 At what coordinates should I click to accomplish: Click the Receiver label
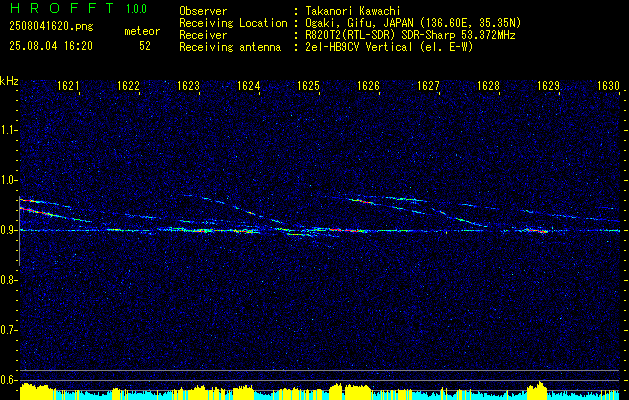203,35
